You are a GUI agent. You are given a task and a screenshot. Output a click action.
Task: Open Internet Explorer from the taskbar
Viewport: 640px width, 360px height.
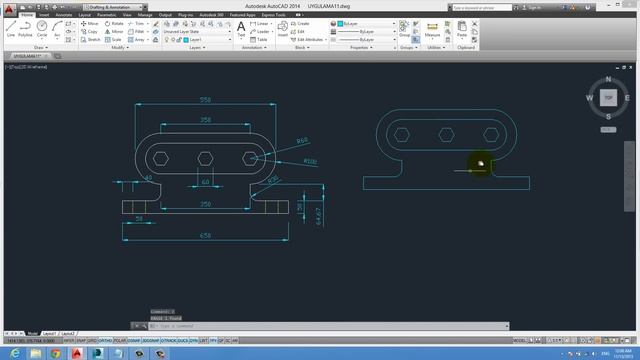click(15, 353)
